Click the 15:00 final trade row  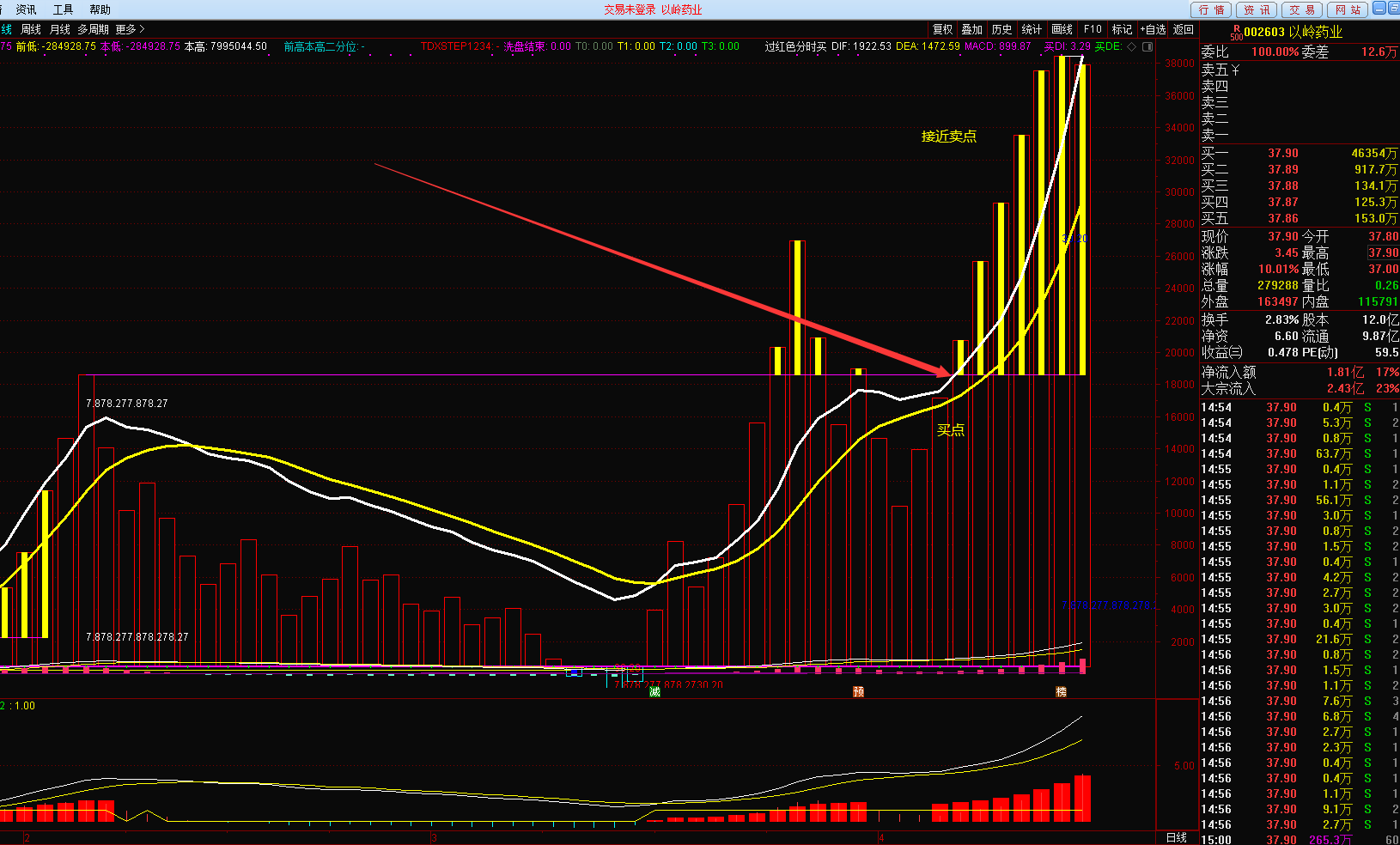1300,839
